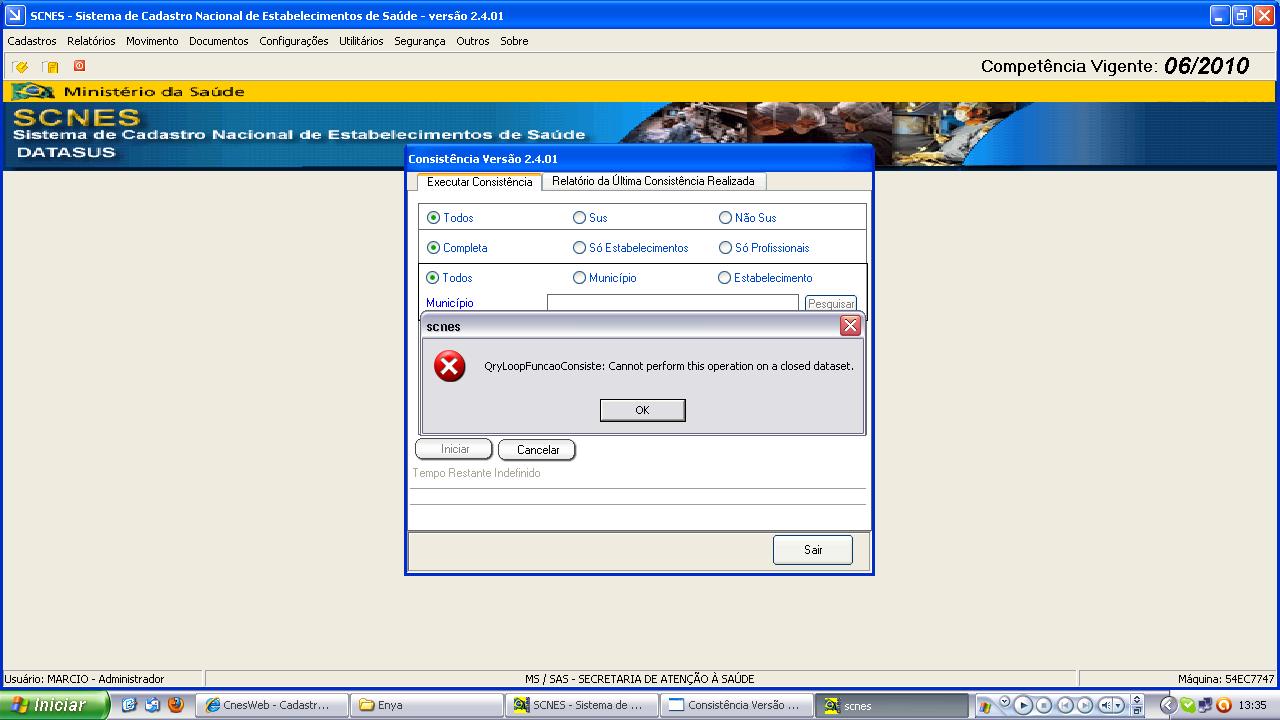This screenshot has width=1280, height=720.
Task: Select Sus radio button
Action: coord(579,218)
